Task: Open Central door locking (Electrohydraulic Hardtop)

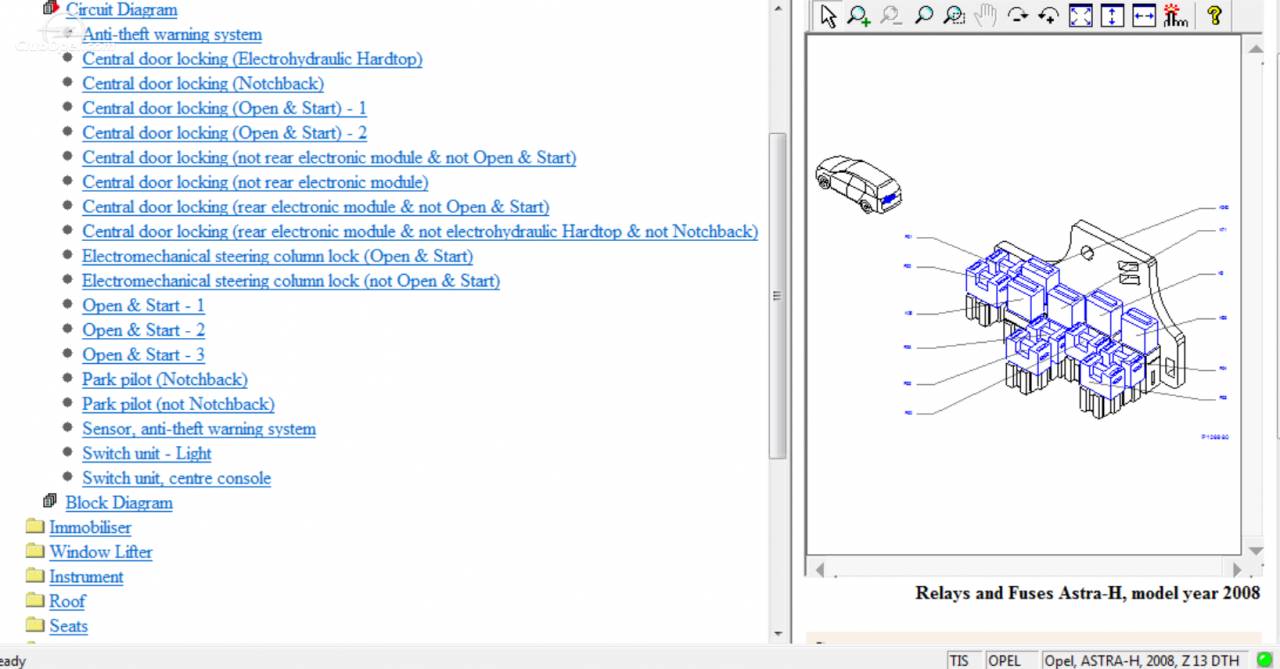Action: tap(252, 59)
